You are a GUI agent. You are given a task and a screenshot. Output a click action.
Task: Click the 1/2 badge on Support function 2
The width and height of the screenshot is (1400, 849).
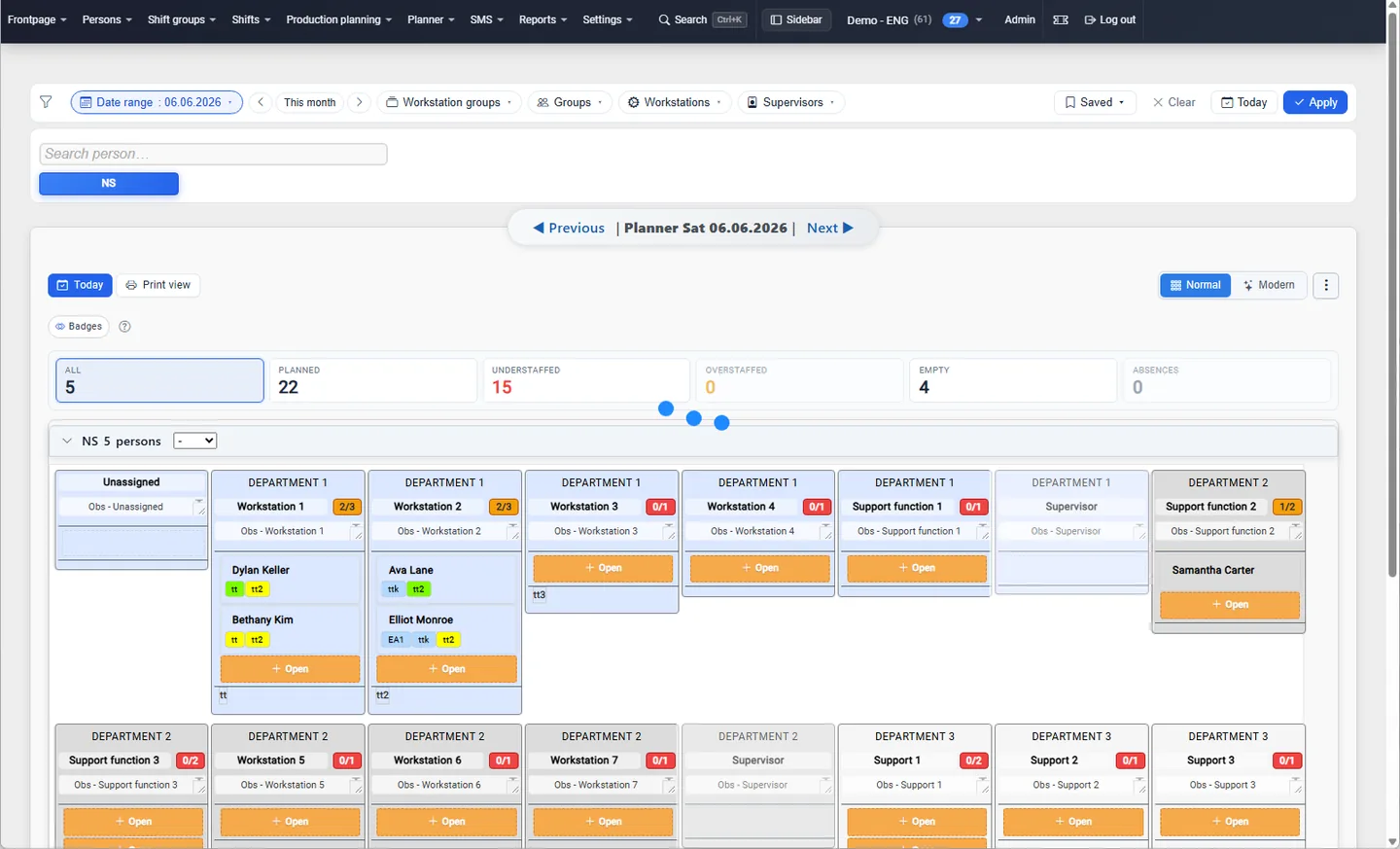point(1287,507)
